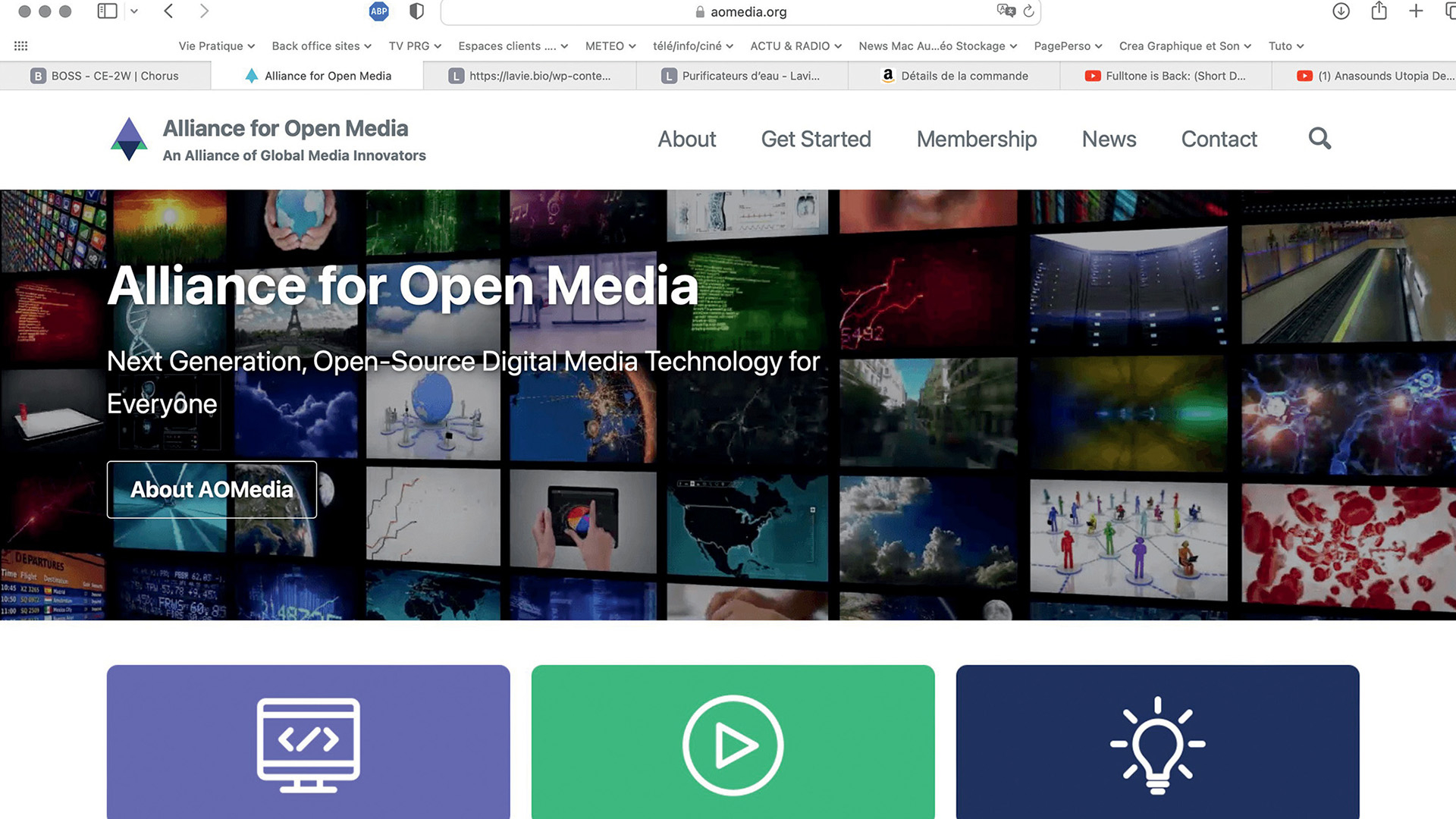Click the About AOMedia button
Screen dimensions: 1456x819
pos(212,489)
